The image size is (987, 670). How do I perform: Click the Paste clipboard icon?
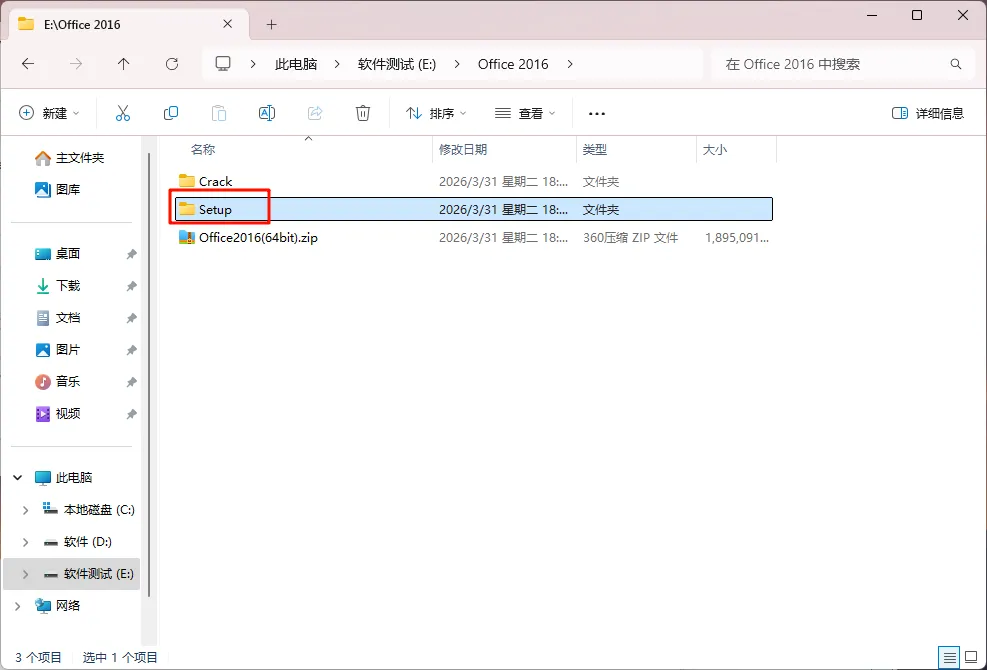tap(218, 113)
